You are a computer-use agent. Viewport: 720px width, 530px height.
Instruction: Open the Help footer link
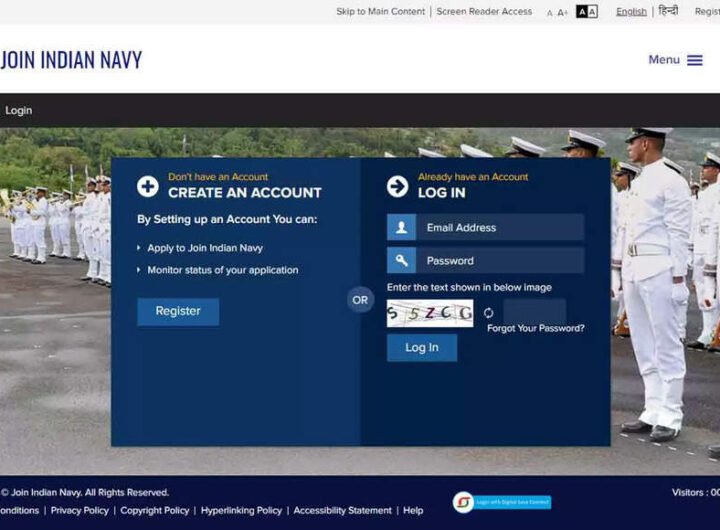(413, 511)
